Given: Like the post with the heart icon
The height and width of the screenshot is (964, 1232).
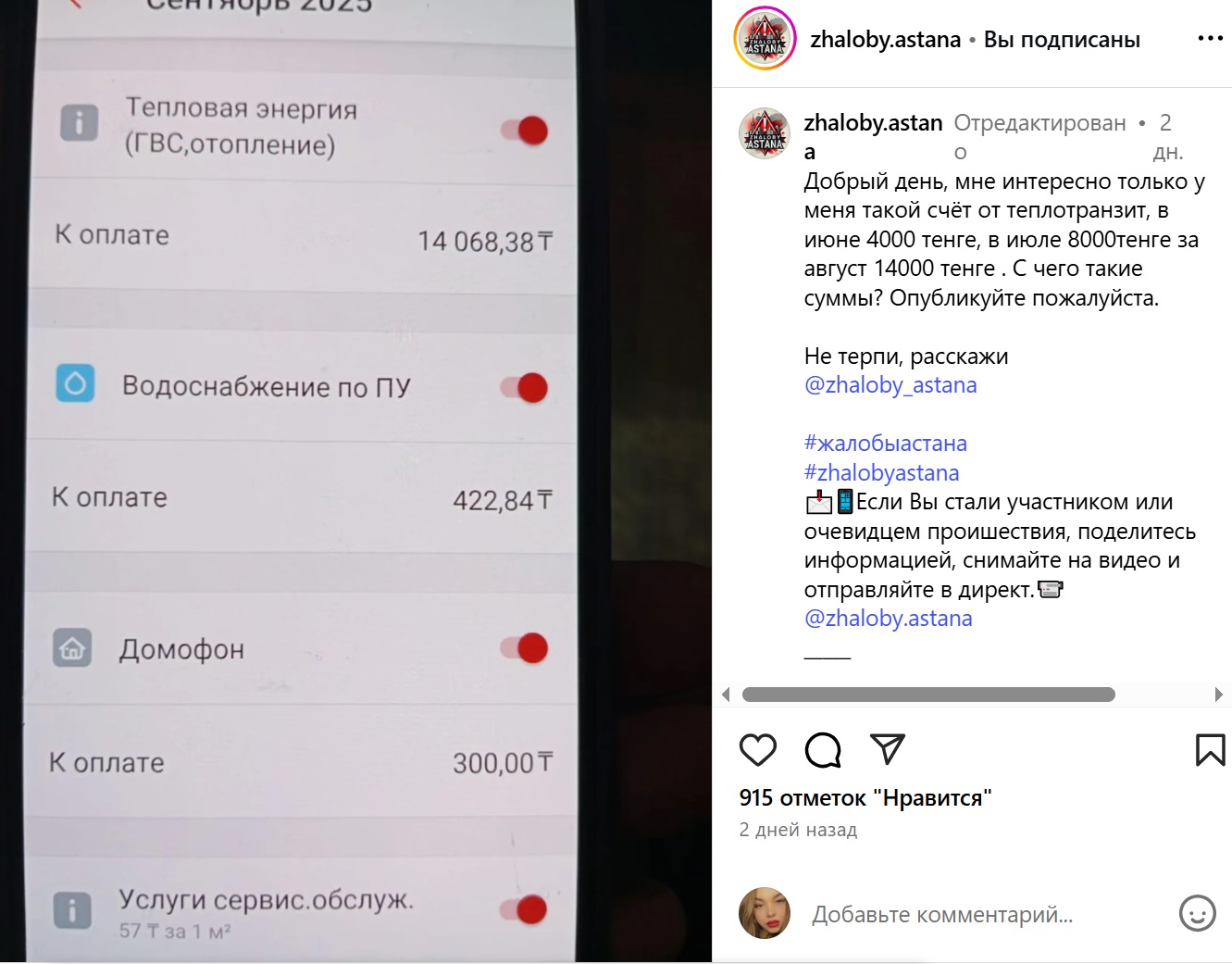Looking at the screenshot, I should click(758, 749).
